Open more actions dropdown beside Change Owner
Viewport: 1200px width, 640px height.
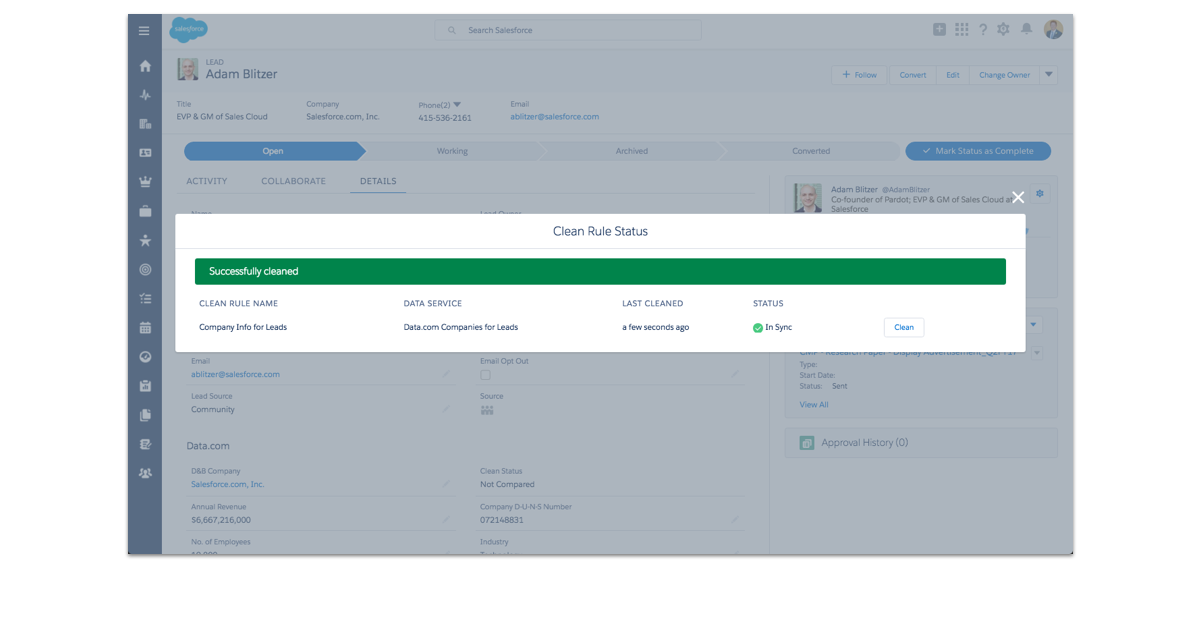[x=1049, y=75]
